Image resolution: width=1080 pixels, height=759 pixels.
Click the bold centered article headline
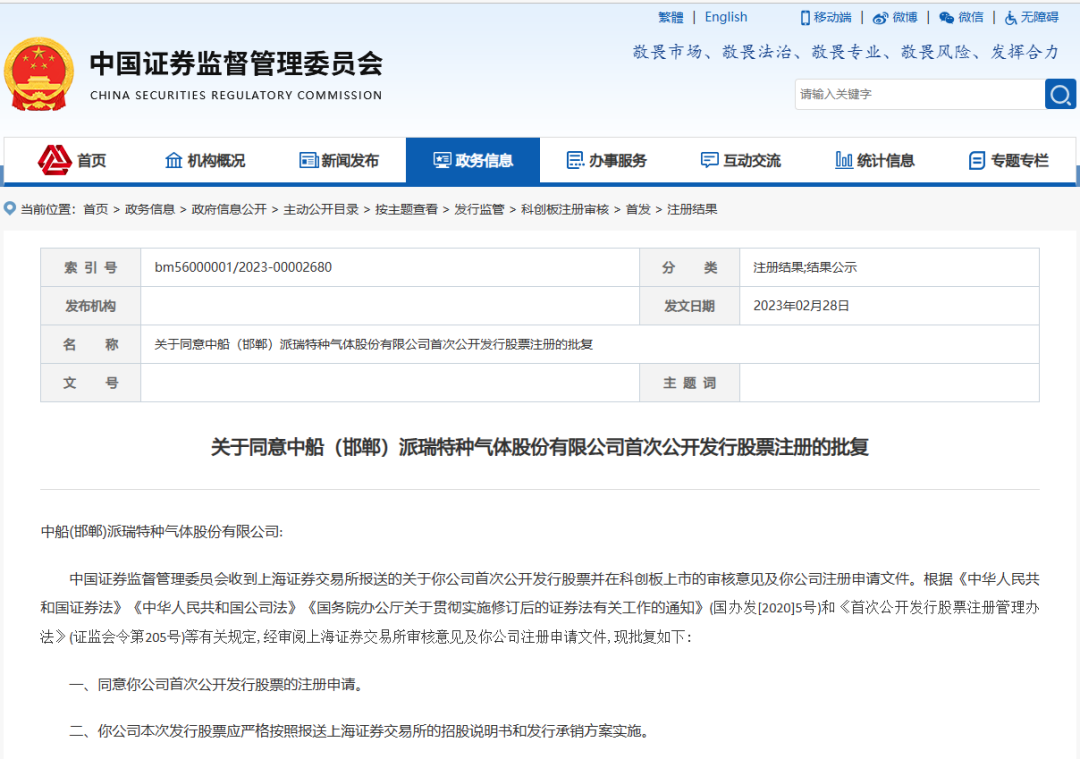click(539, 448)
